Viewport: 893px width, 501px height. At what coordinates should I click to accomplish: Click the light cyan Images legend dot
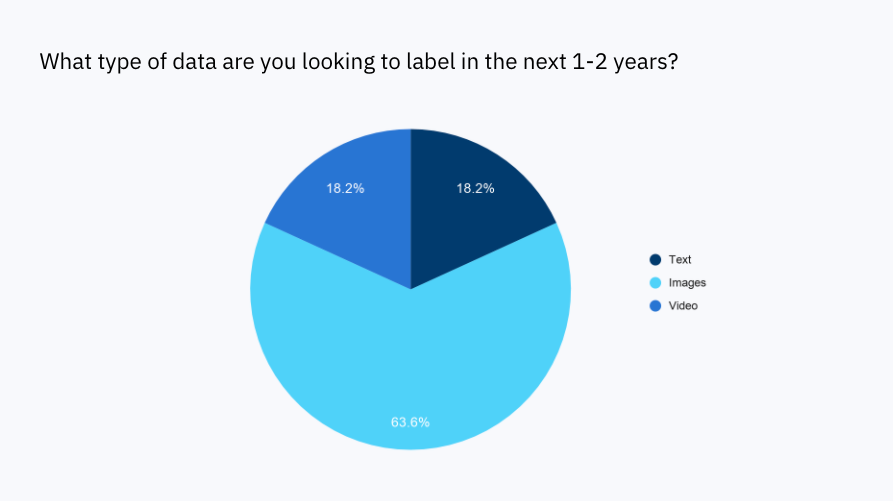pyautogui.click(x=656, y=283)
